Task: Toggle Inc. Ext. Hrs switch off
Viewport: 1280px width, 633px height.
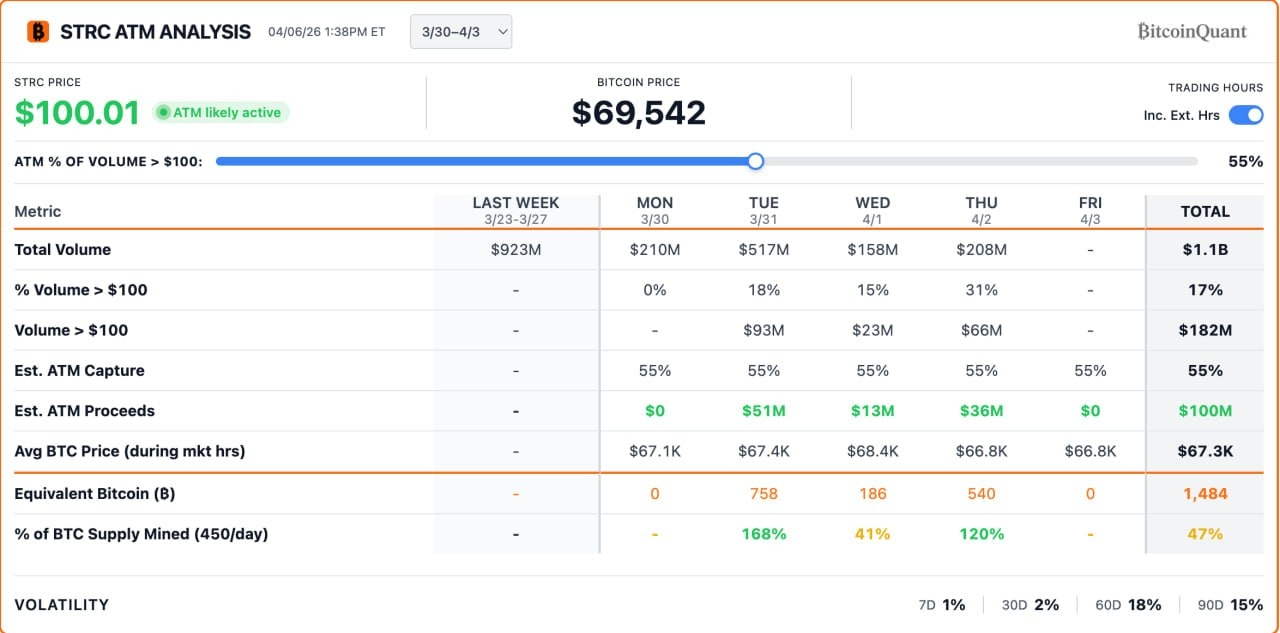Action: tap(1246, 115)
